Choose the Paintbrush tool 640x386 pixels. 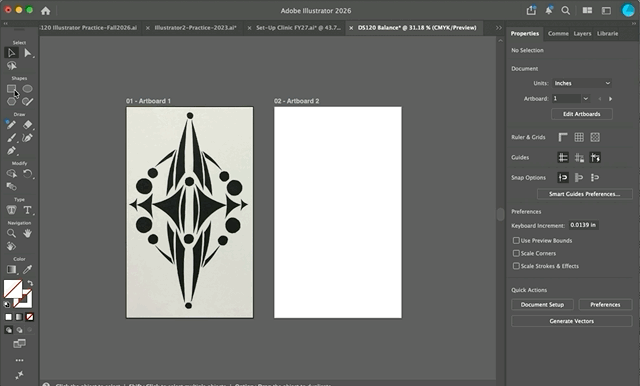pyautogui.click(x=11, y=138)
